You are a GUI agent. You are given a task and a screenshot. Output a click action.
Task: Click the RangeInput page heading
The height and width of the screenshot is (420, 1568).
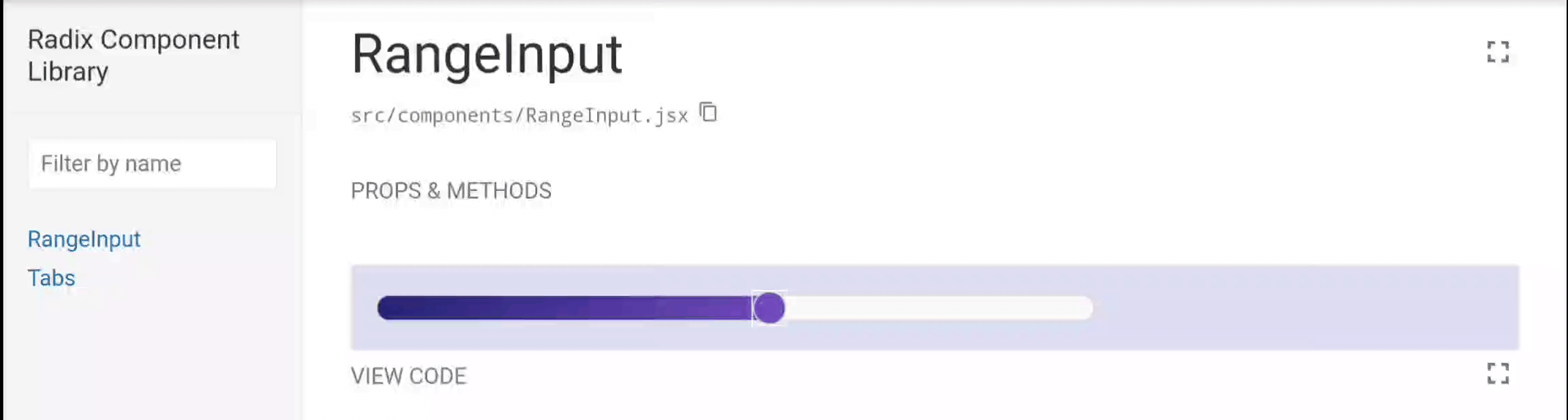pos(486,55)
